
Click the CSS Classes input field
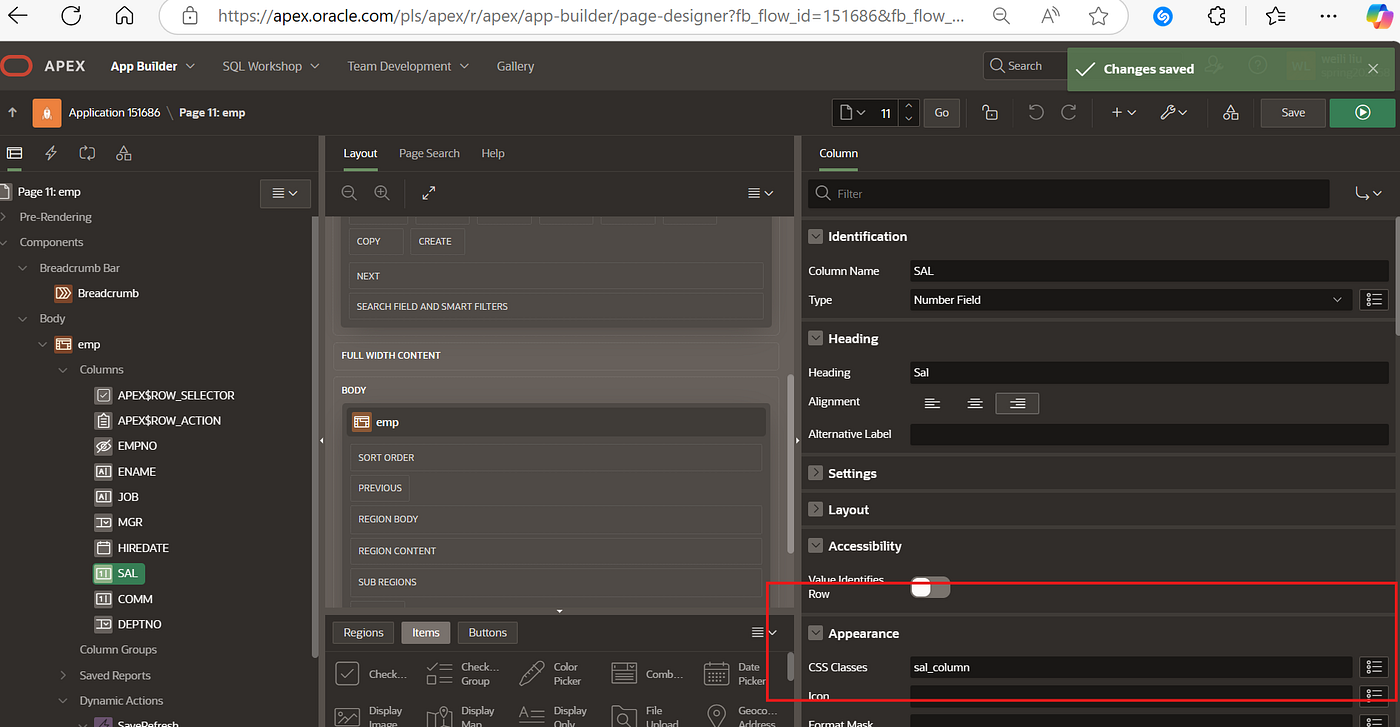click(1130, 667)
